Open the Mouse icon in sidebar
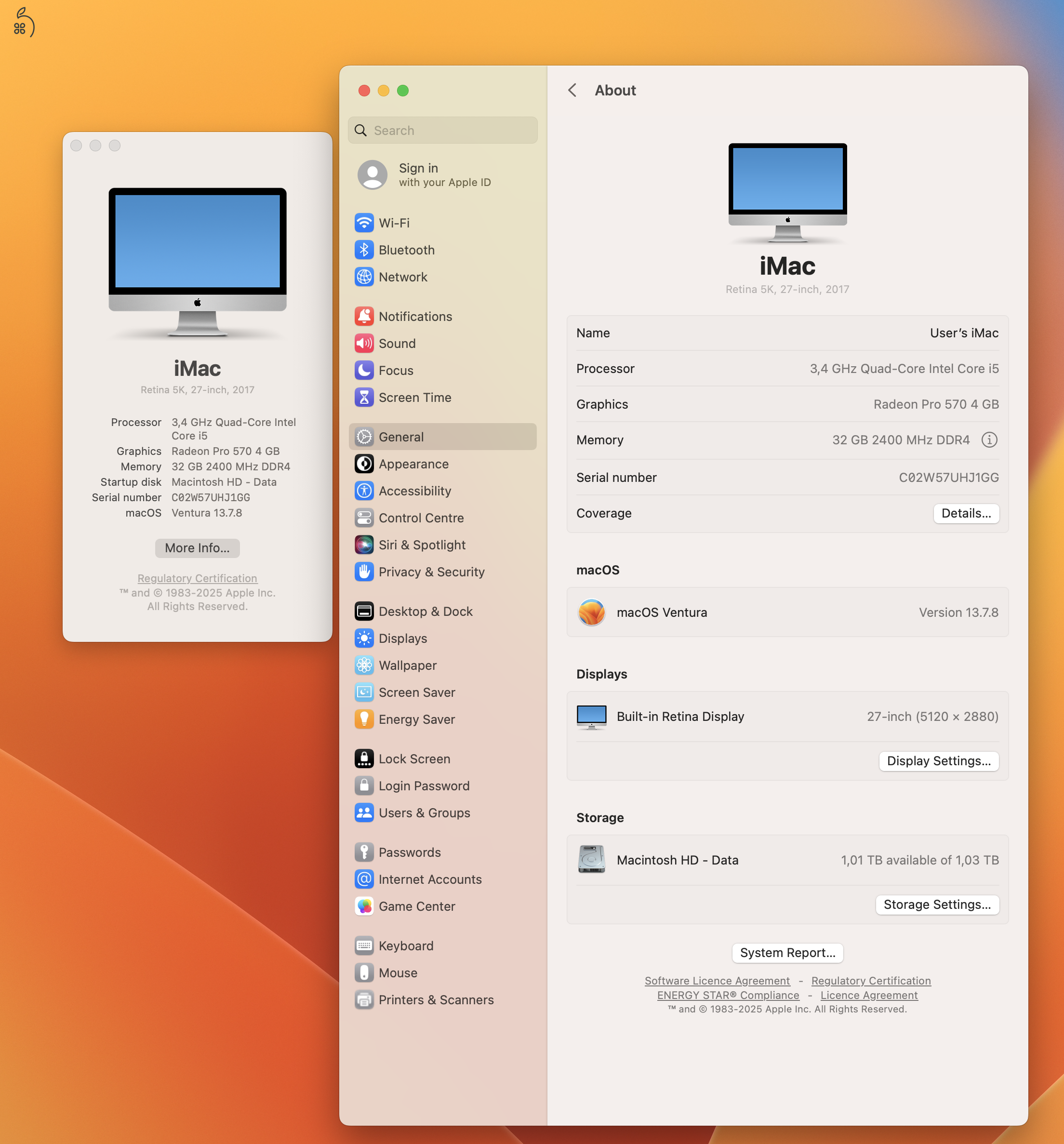 tap(364, 972)
